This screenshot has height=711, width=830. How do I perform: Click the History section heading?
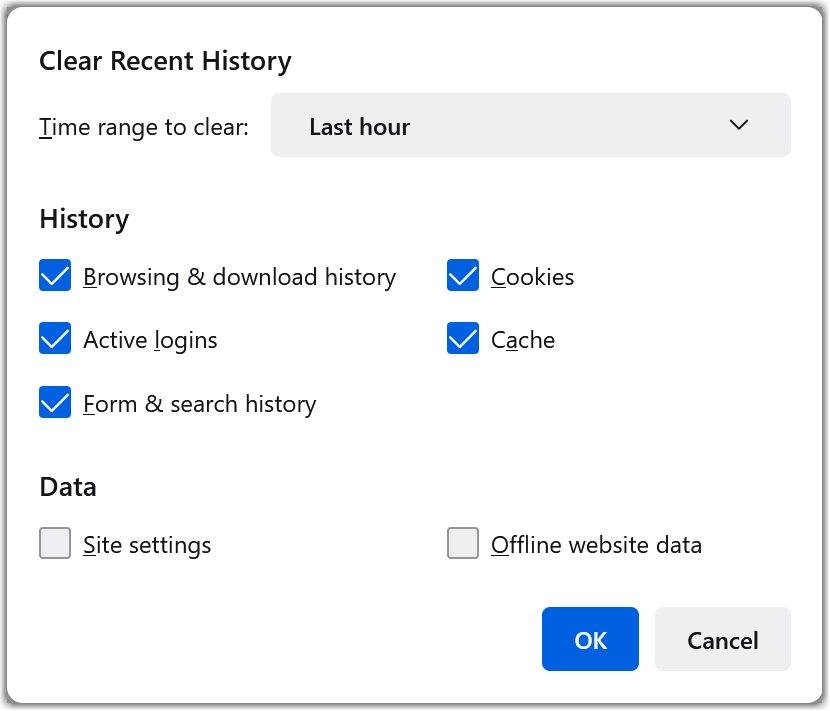click(x=84, y=218)
